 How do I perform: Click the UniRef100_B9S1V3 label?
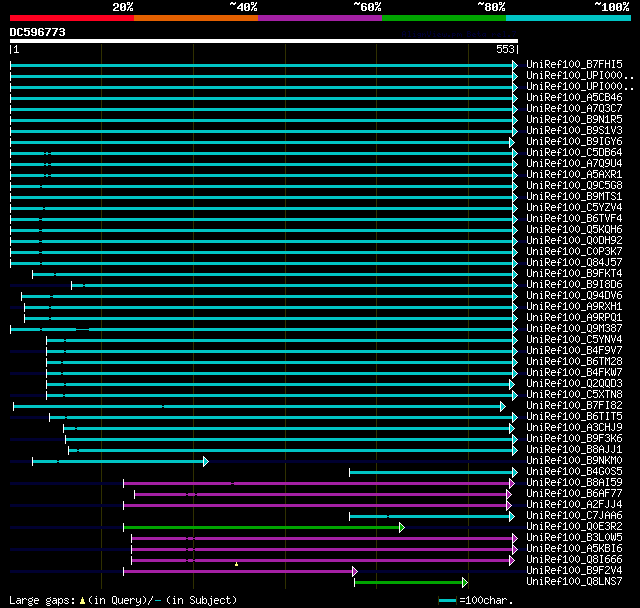click(574, 131)
